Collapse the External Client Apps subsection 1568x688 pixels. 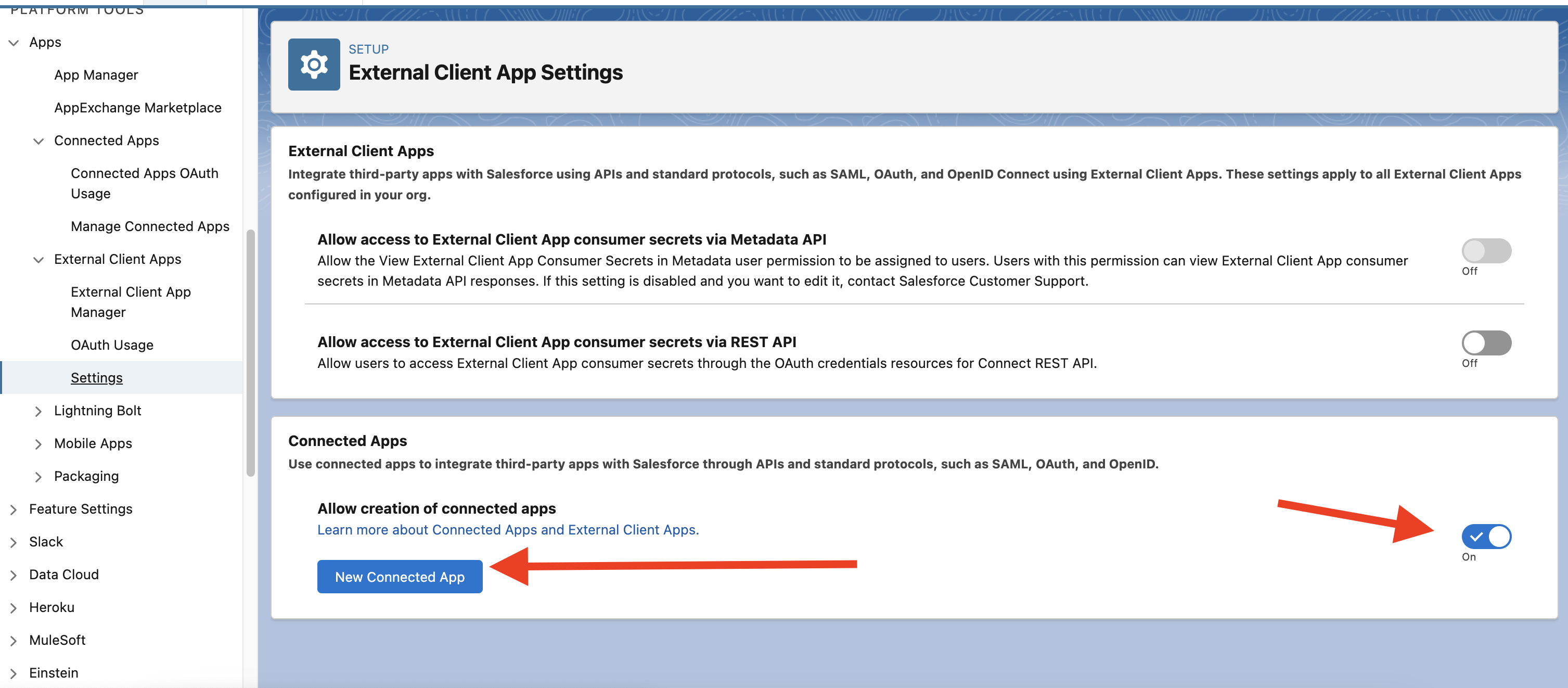38,259
